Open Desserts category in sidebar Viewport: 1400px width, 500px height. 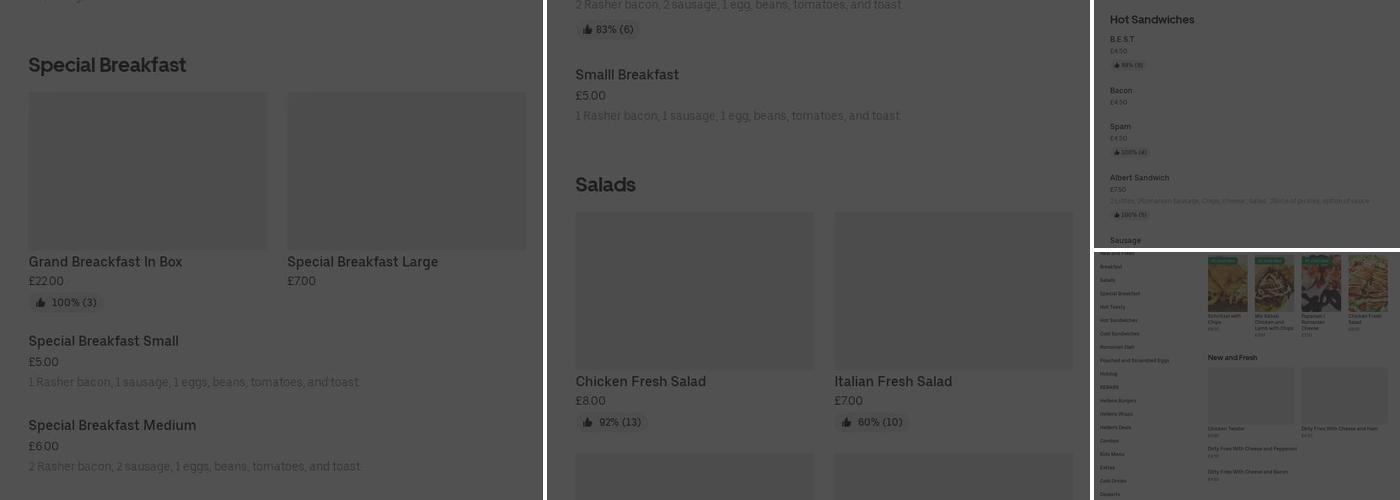click(x=1110, y=494)
